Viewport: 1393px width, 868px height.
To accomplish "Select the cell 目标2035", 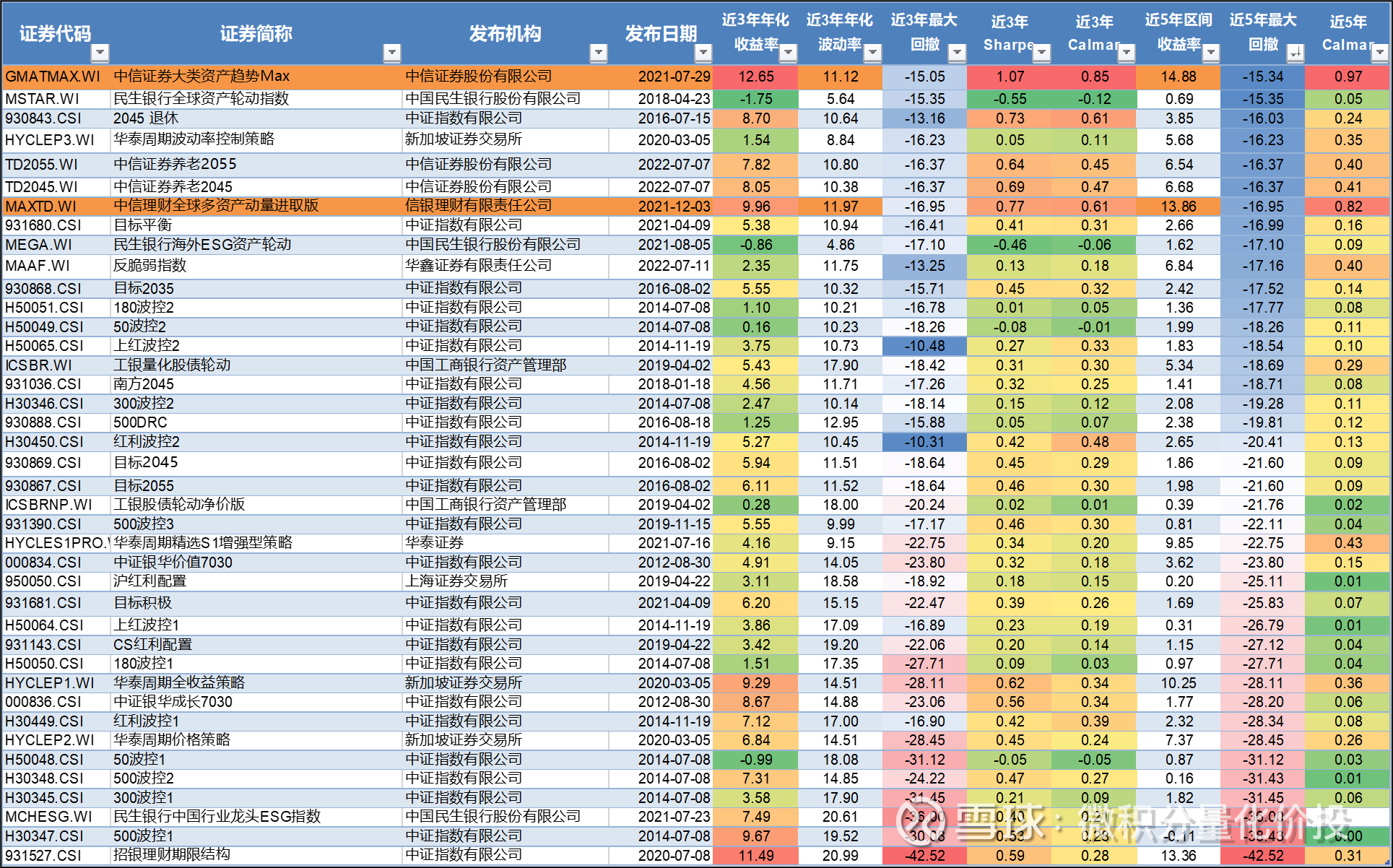I will pyautogui.click(x=256, y=289).
